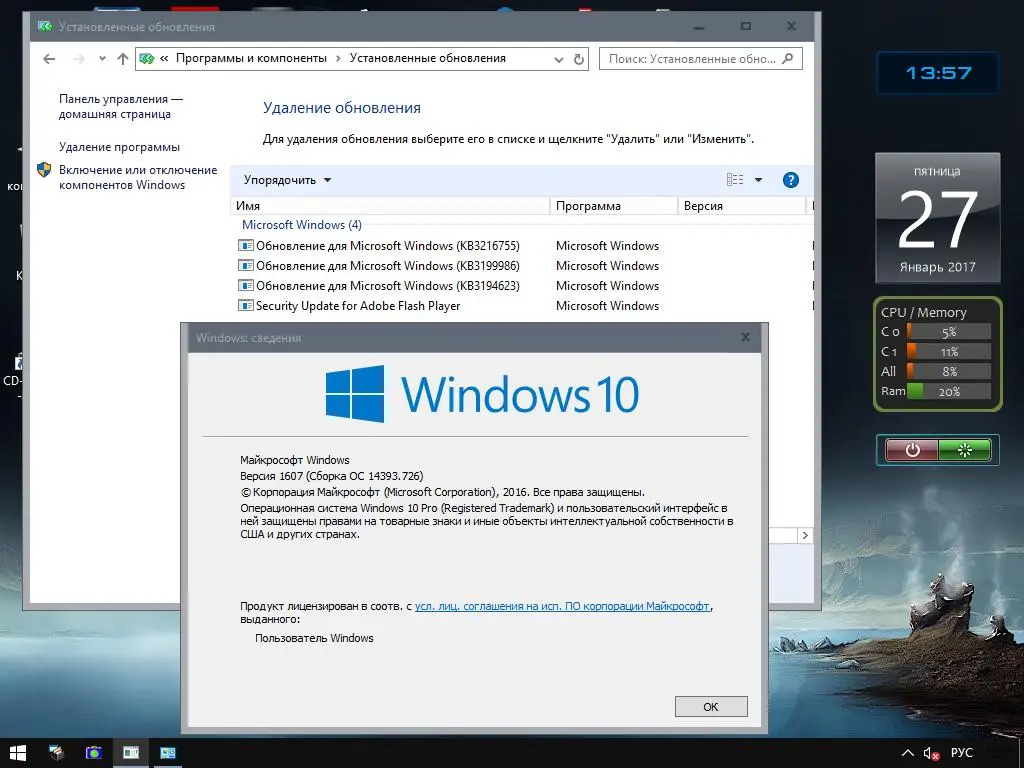Sort by the Программа column header
This screenshot has width=1024, height=768.
(614, 206)
